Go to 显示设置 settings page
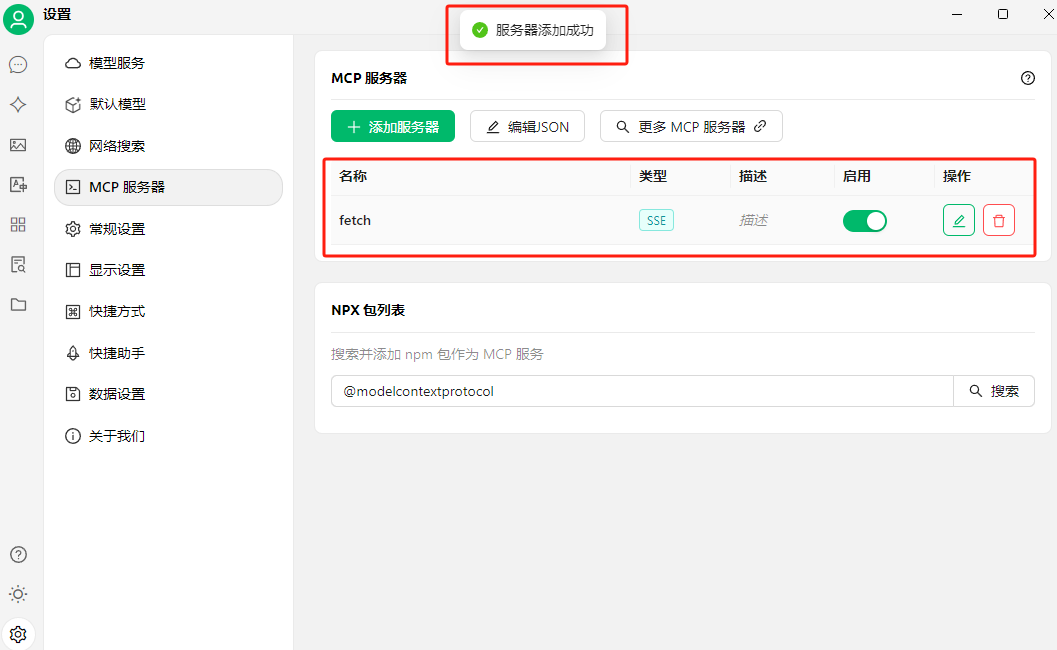Image resolution: width=1057 pixels, height=650 pixels. (x=117, y=270)
